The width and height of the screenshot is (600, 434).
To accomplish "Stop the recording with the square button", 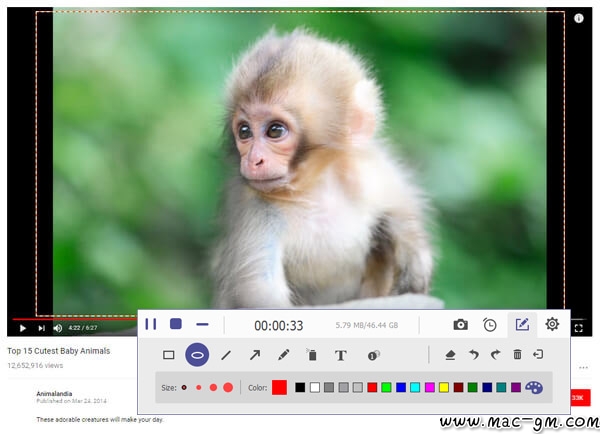I will [176, 324].
